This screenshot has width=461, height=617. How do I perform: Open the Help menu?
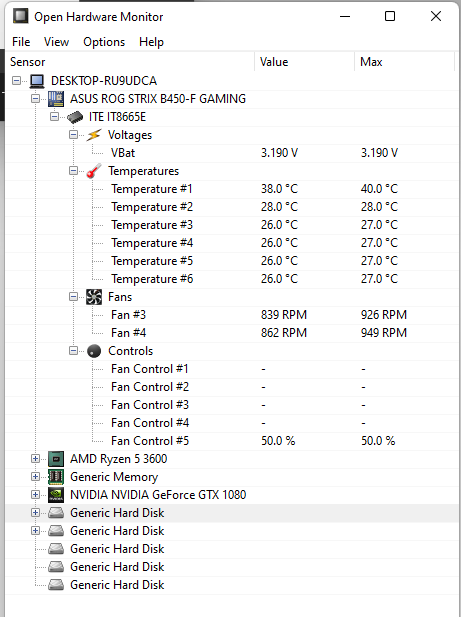tap(151, 42)
